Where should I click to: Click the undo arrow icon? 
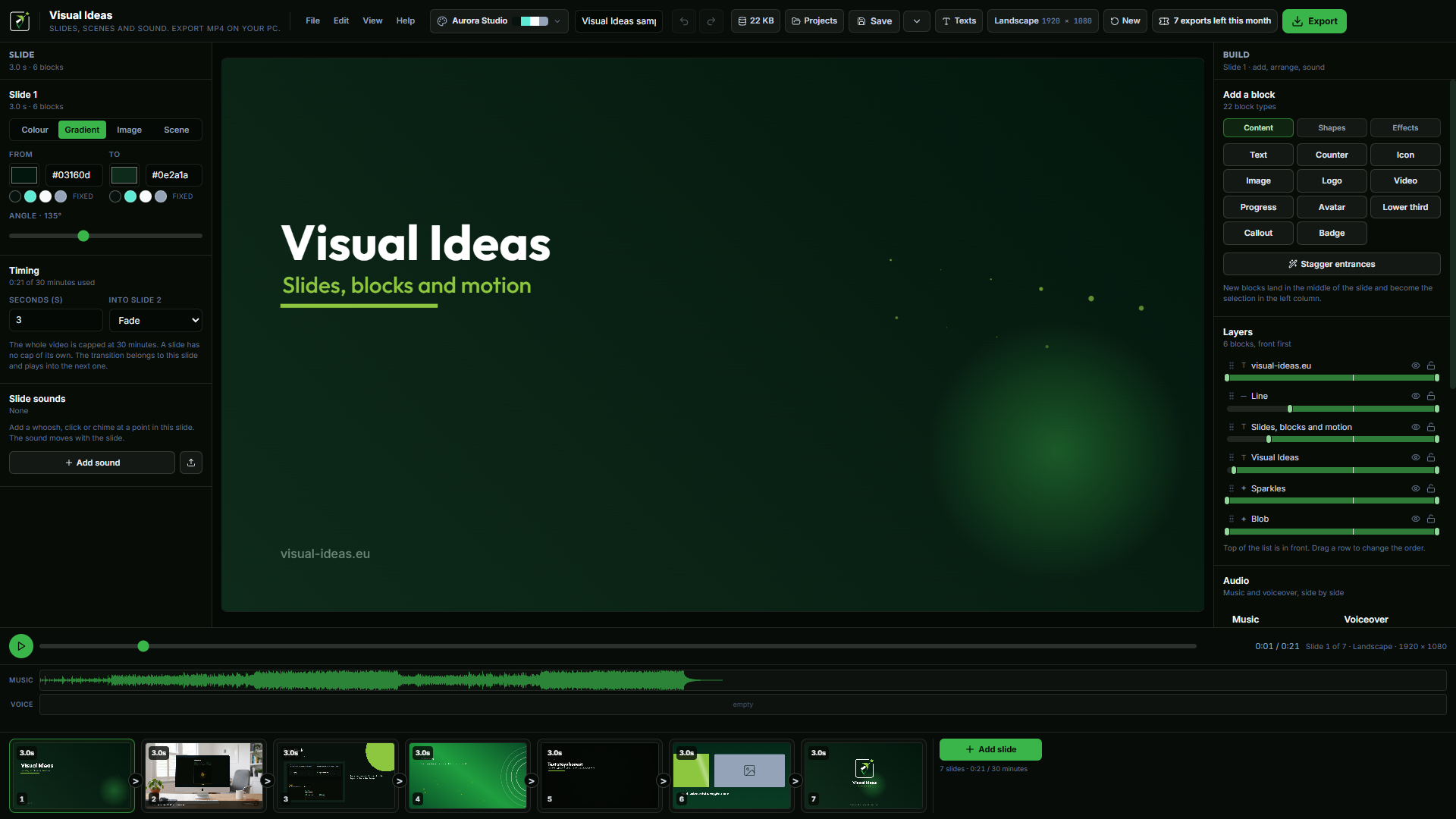coord(684,21)
